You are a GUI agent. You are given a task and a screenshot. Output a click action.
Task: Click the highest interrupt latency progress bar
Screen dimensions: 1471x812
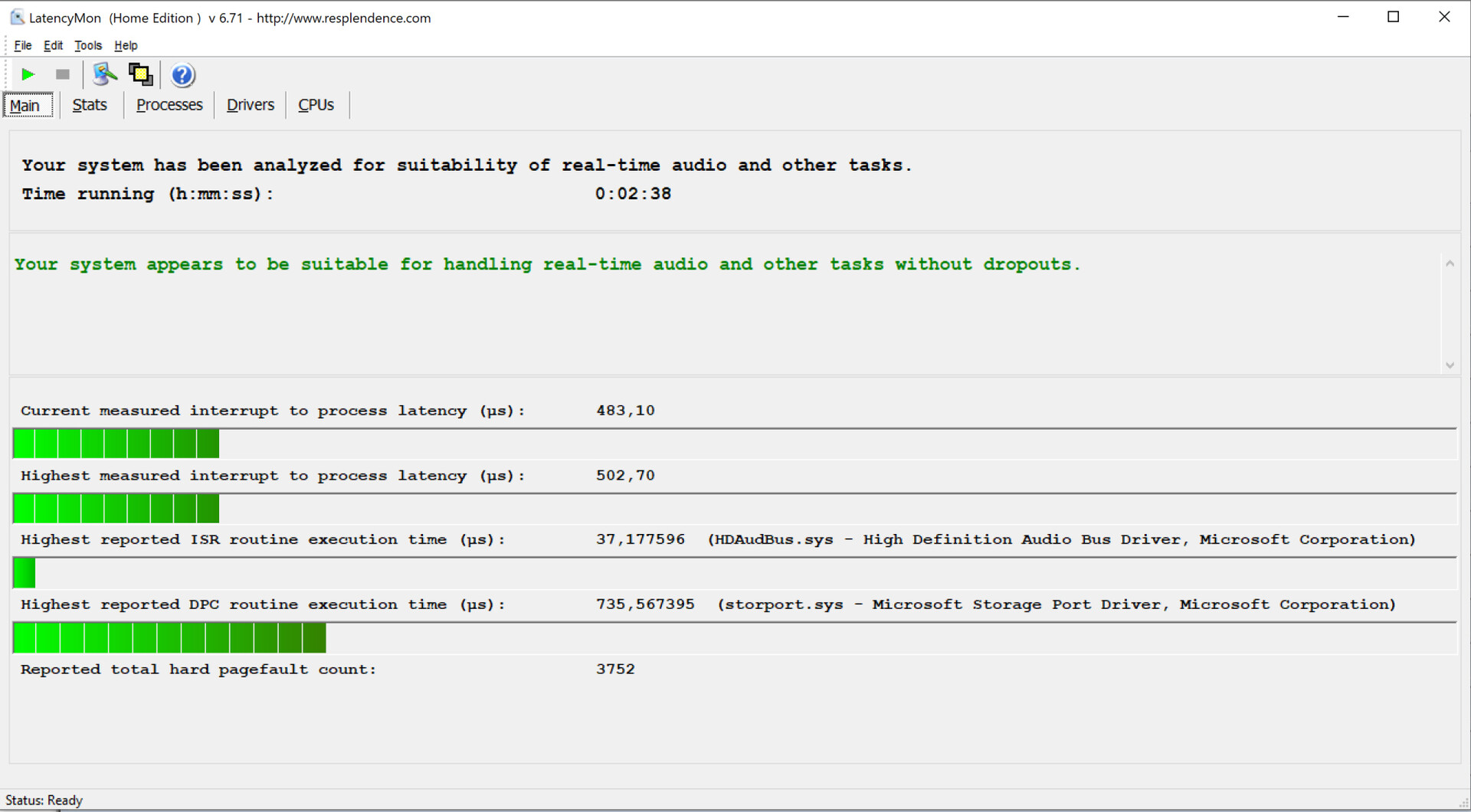pyautogui.click(x=735, y=509)
